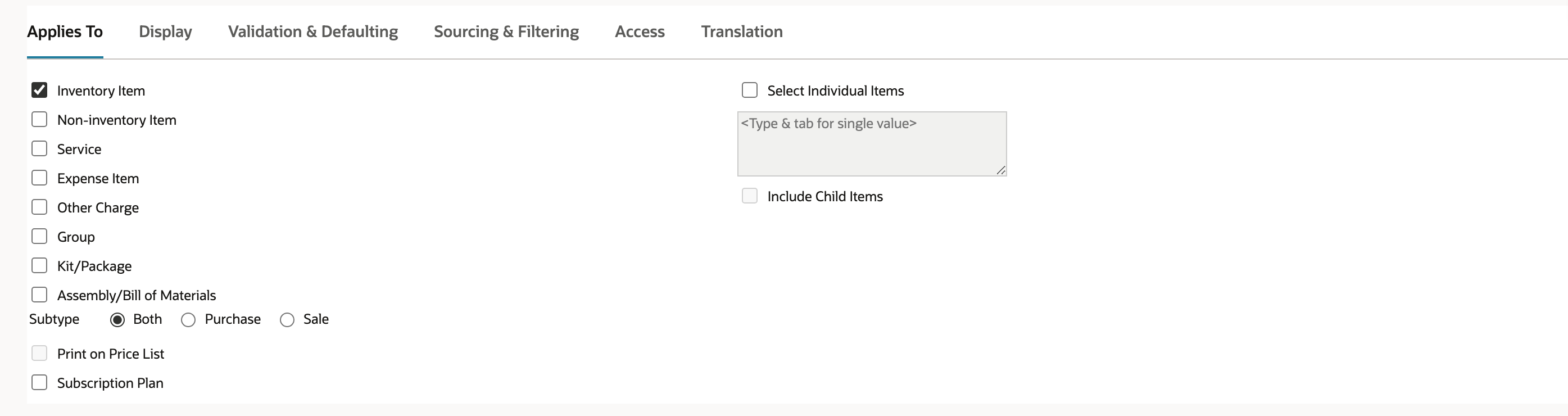Go to the Sourcing & Filtering tab

coord(506,31)
